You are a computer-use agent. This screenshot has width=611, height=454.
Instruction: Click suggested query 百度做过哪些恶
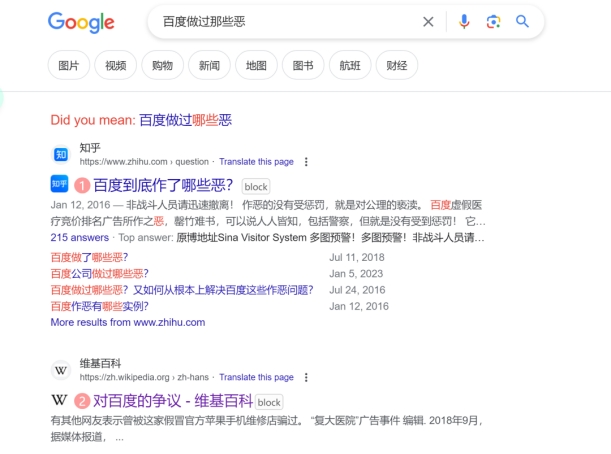tap(185, 120)
